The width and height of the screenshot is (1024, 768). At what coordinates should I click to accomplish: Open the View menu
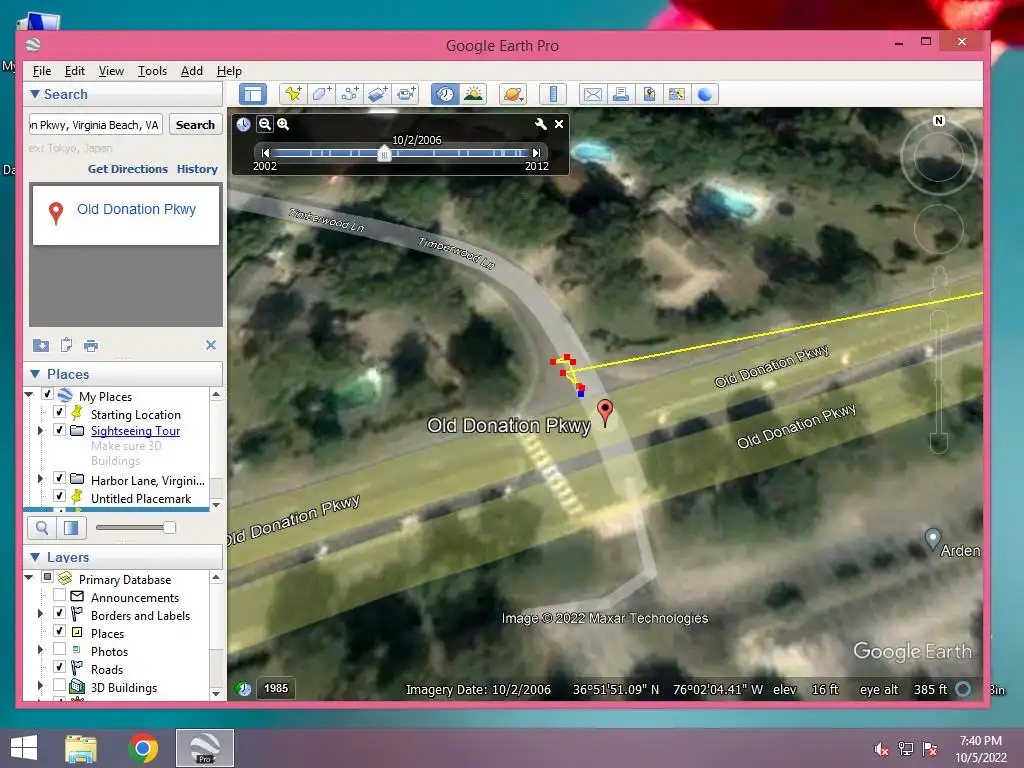coord(111,71)
